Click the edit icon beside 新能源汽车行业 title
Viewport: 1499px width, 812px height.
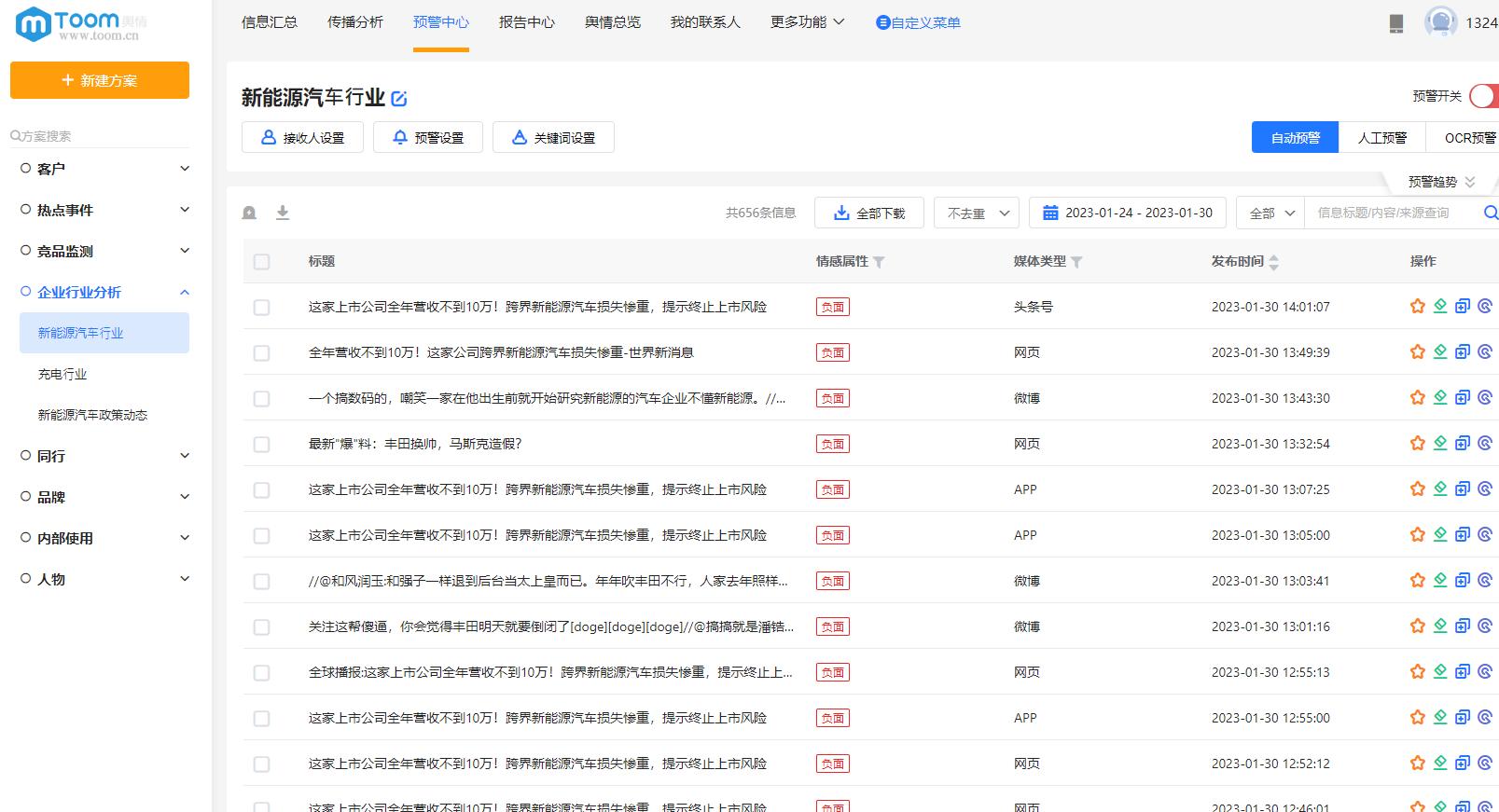[399, 99]
